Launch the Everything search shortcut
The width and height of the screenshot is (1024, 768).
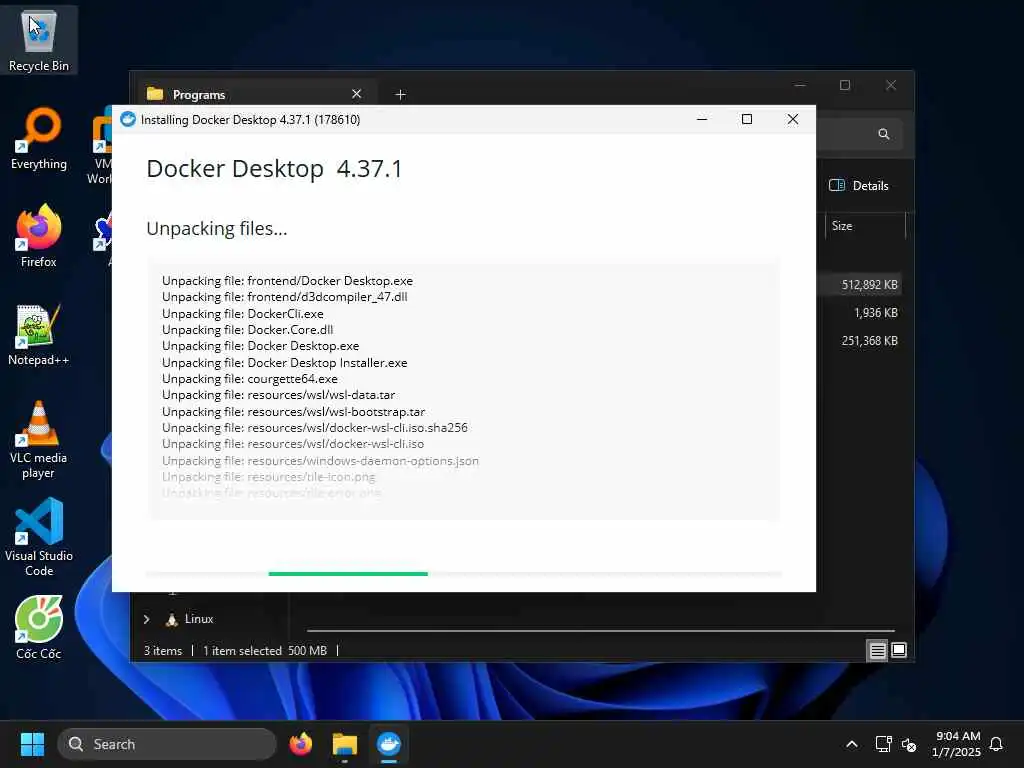tap(39, 138)
